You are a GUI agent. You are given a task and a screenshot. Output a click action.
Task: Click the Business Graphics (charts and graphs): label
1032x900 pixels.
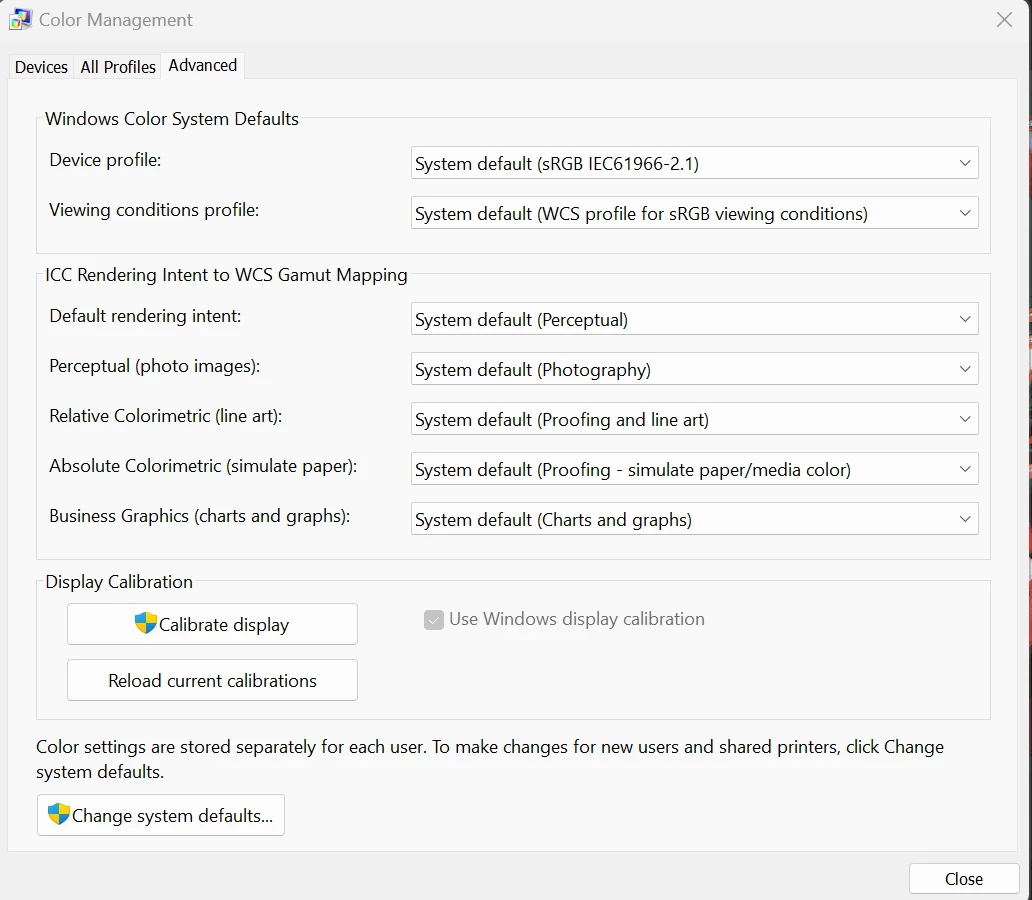pyautogui.click(x=199, y=516)
